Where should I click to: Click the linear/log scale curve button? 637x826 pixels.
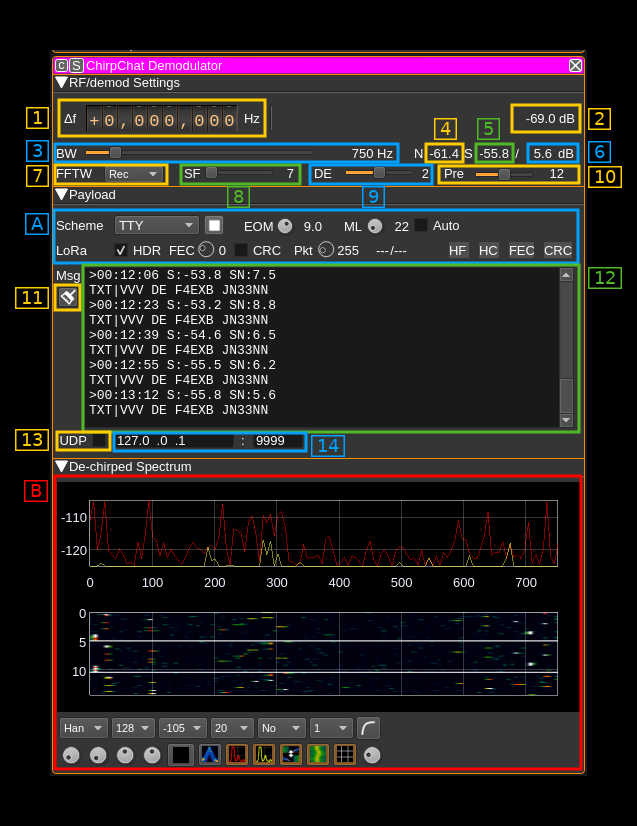(368, 728)
